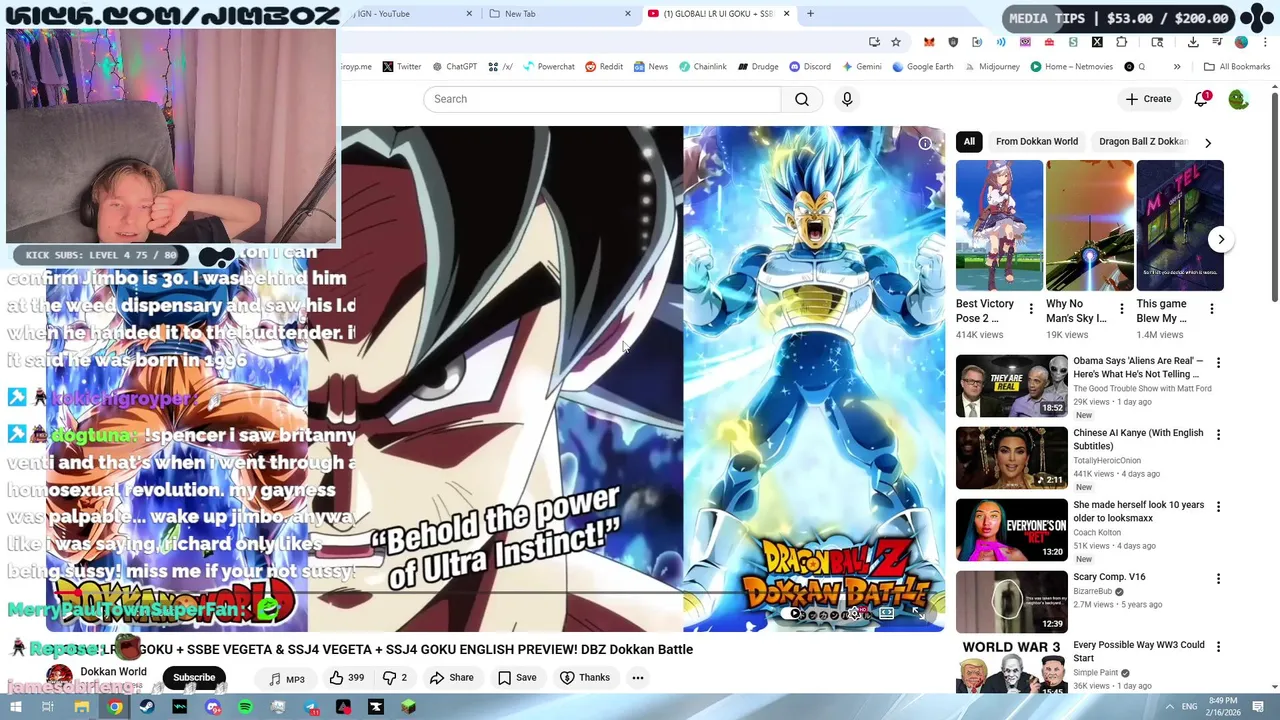The height and width of the screenshot is (720, 1280).
Task: Open Windows Start menu
Action: tap(16, 707)
